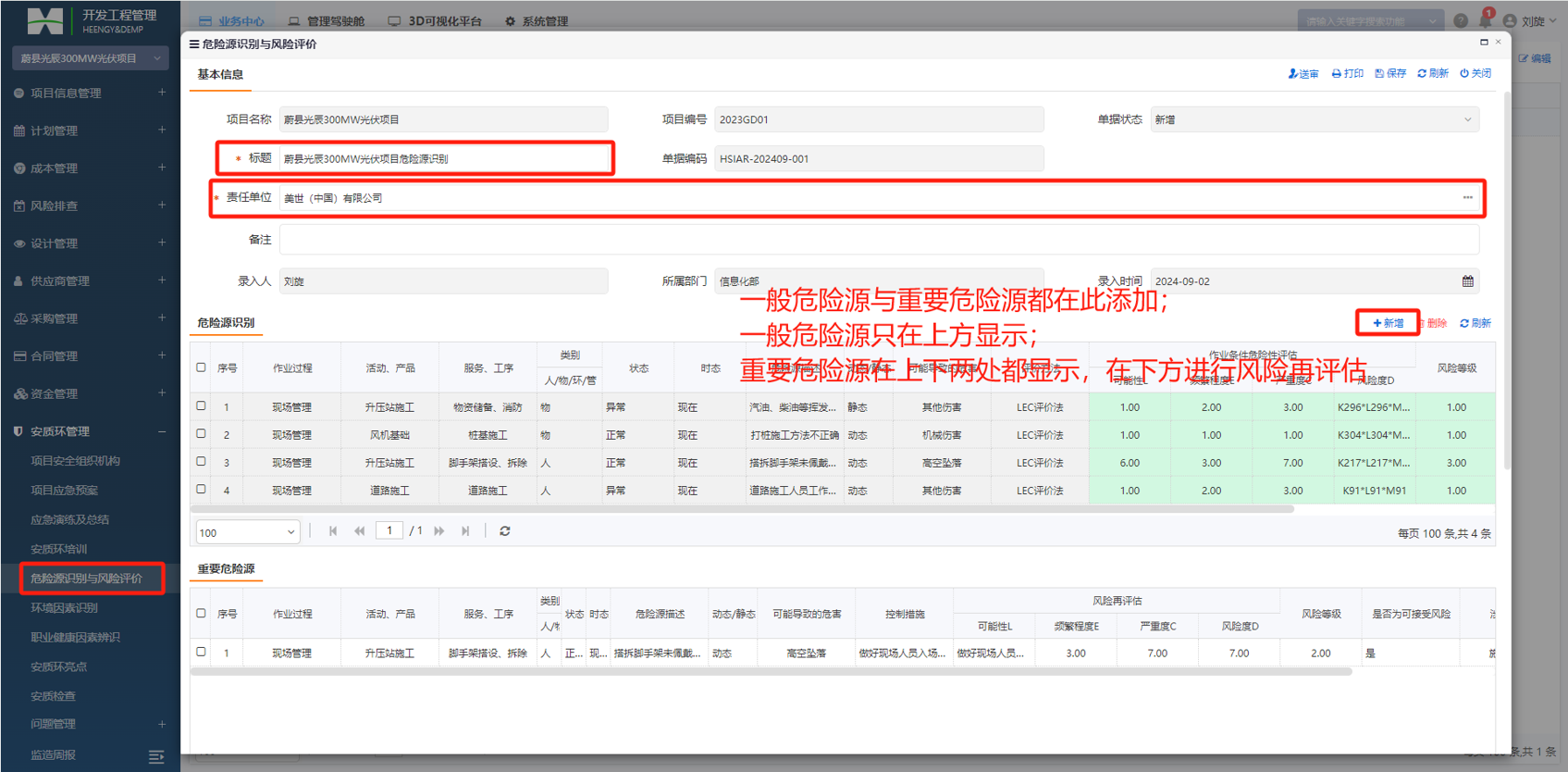The height and width of the screenshot is (772, 1568).
Task: Go to previous page of hazard table
Action: 360,531
